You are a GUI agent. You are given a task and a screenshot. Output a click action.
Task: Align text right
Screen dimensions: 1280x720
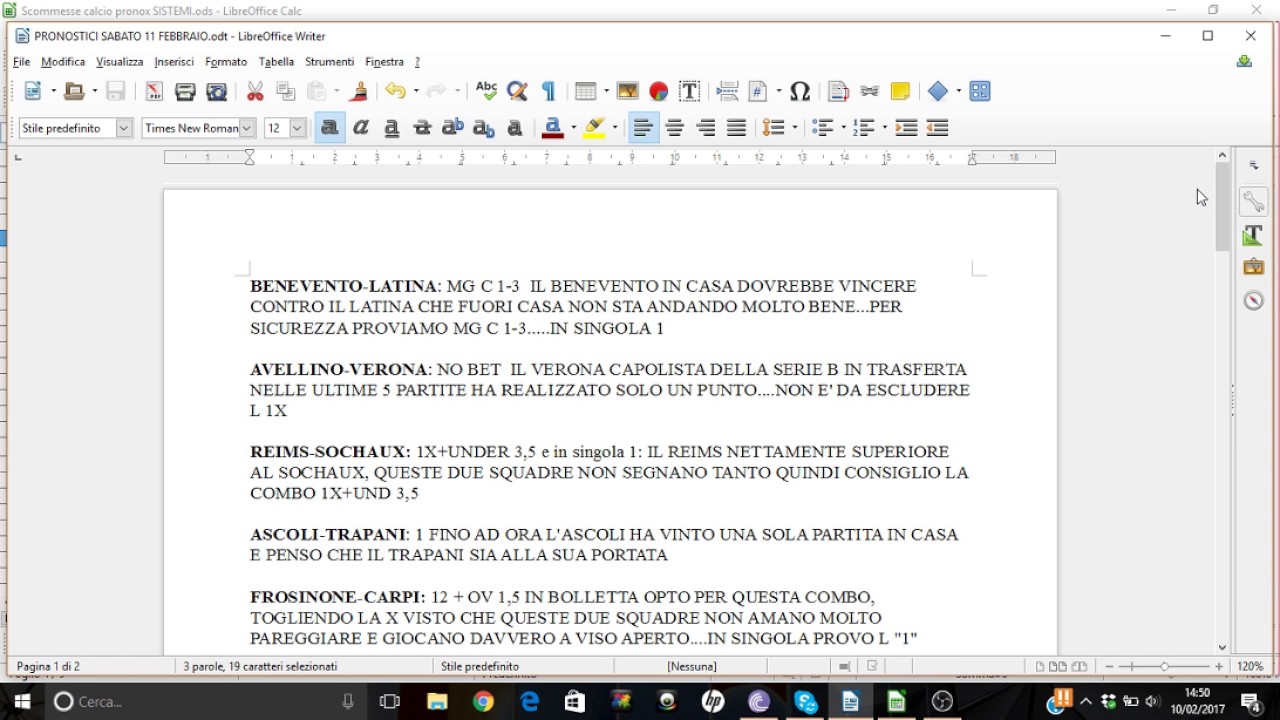point(706,128)
